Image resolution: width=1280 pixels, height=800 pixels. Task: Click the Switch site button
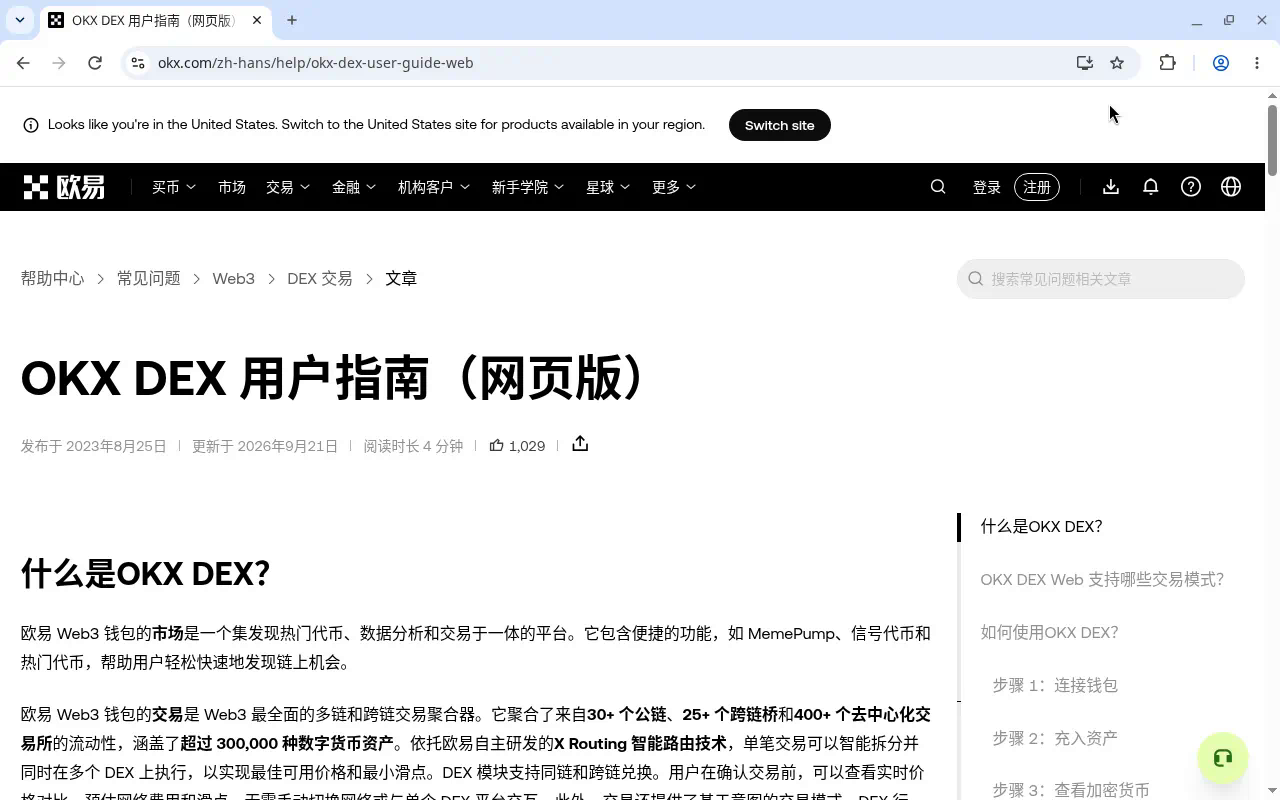(x=780, y=125)
